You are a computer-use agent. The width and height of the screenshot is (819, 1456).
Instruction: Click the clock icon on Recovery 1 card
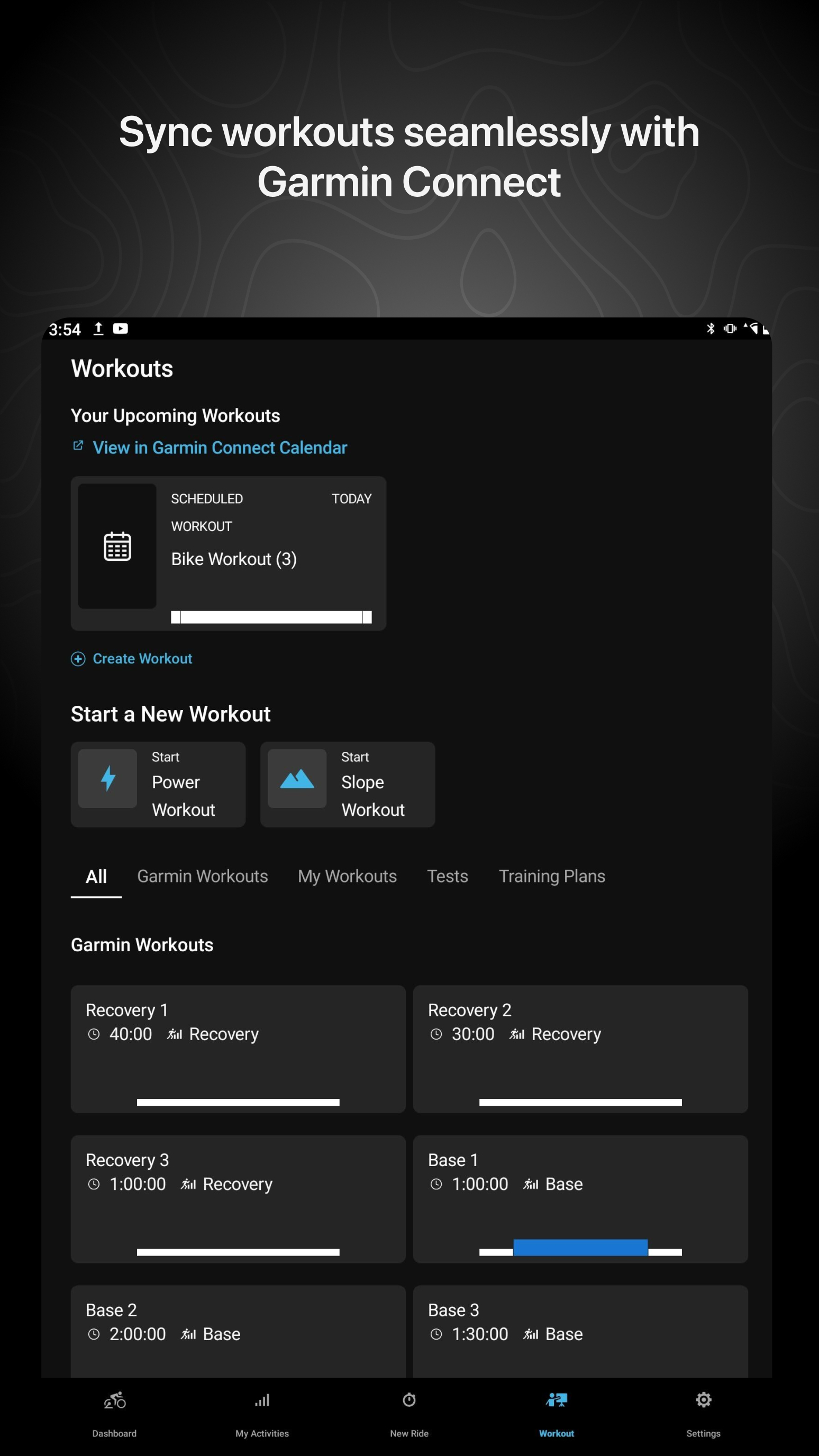coord(94,1034)
